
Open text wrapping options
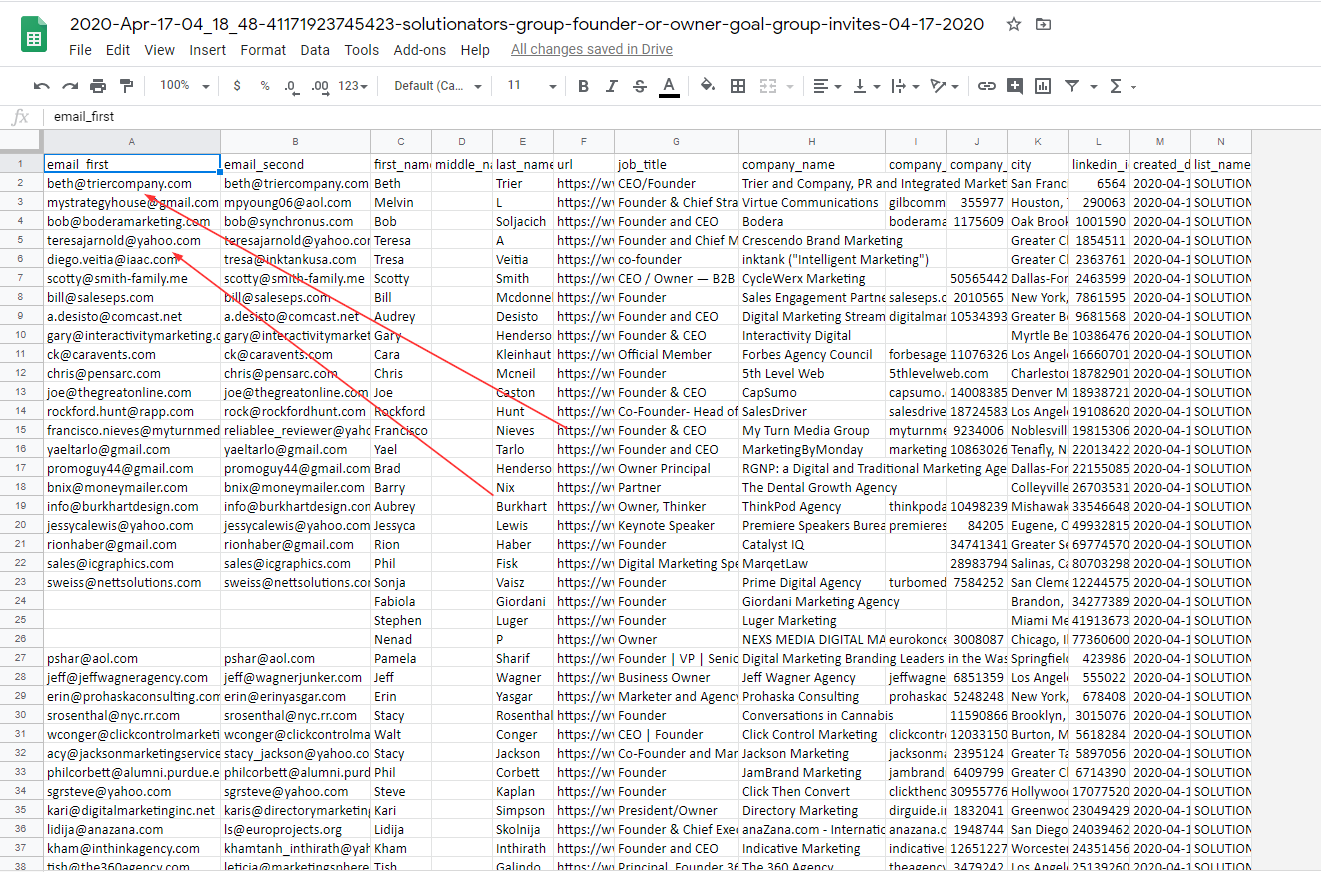coord(903,86)
